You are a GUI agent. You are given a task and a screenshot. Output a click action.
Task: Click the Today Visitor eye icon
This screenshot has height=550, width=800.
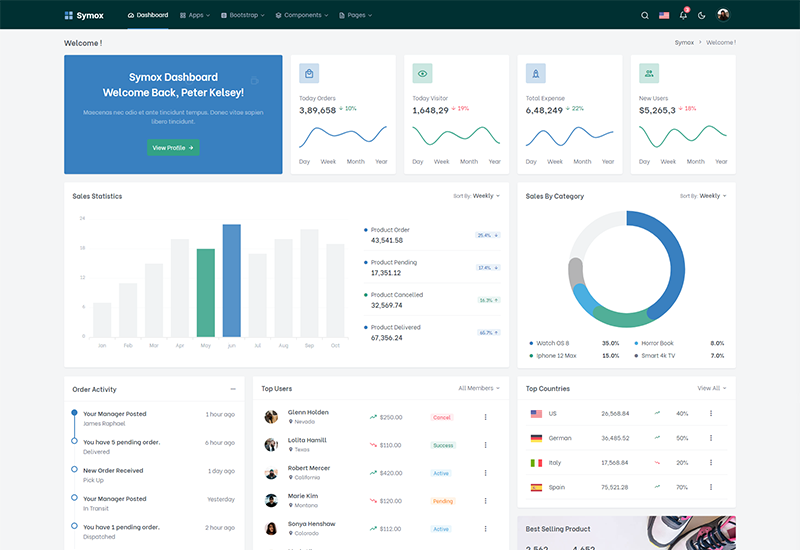coord(422,73)
